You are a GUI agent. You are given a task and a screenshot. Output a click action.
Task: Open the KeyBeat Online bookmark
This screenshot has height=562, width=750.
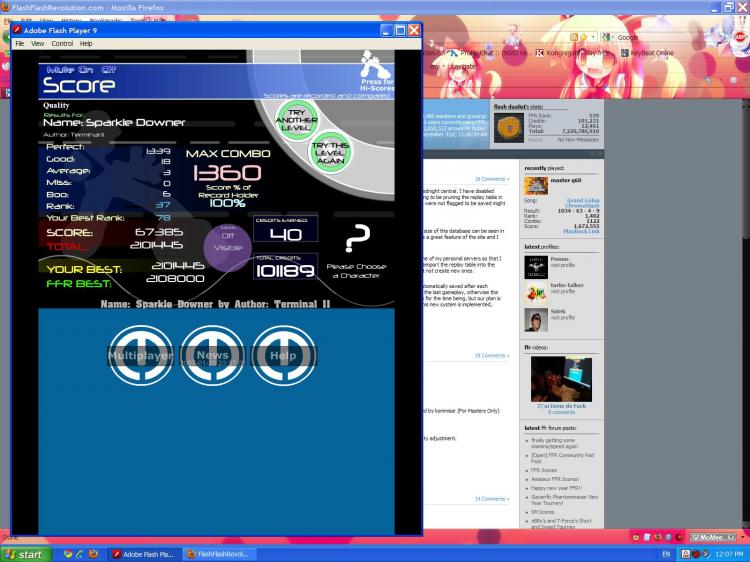[x=647, y=53]
